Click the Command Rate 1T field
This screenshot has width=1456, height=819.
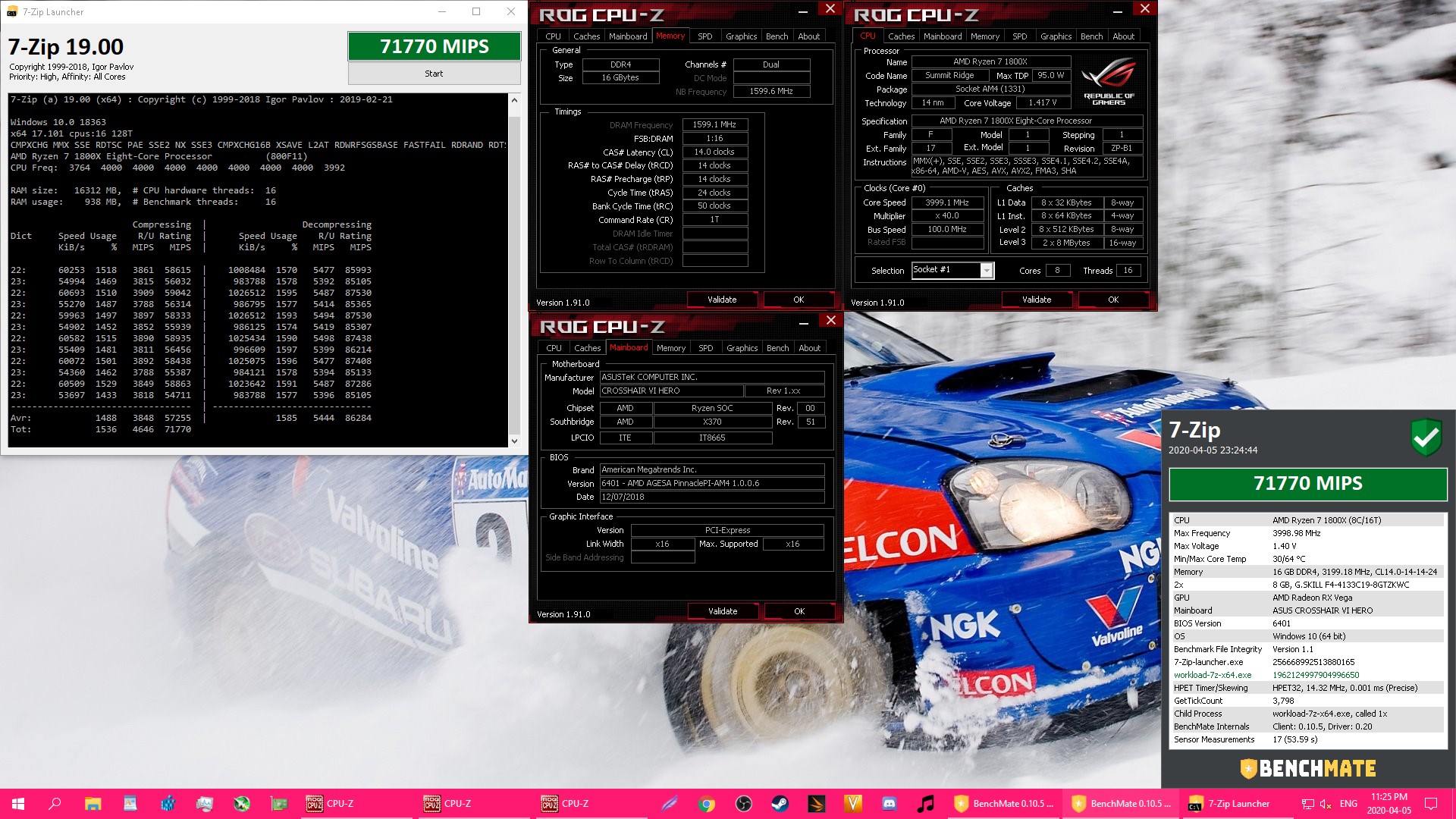coord(714,220)
